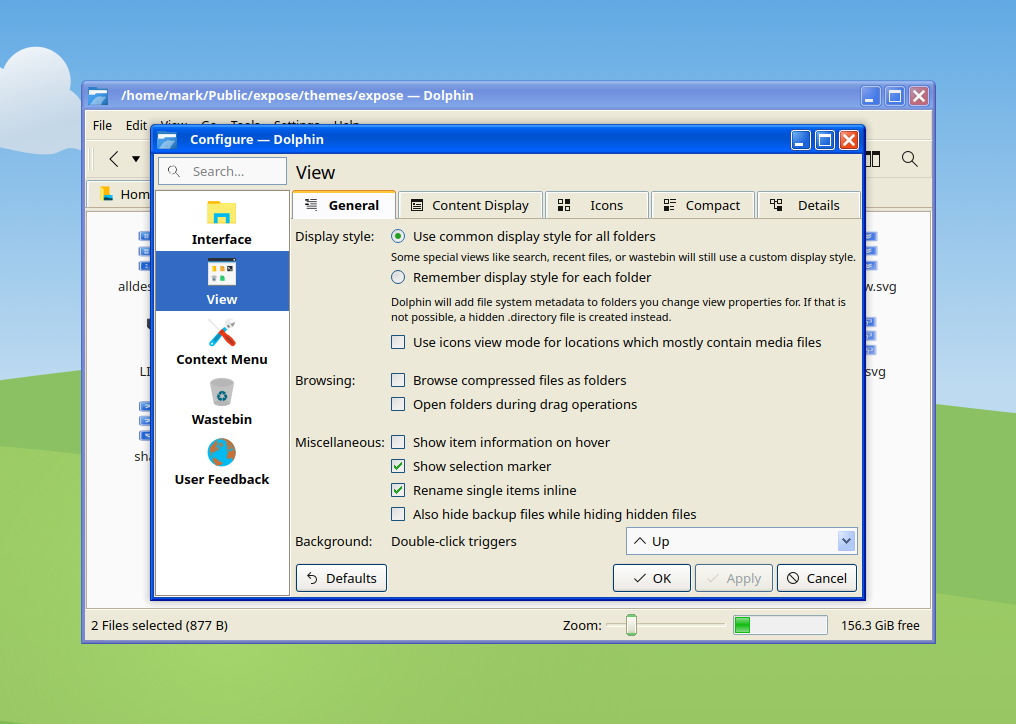Open the Interface settings category
Screen dimensions: 1016x724
point(222,221)
